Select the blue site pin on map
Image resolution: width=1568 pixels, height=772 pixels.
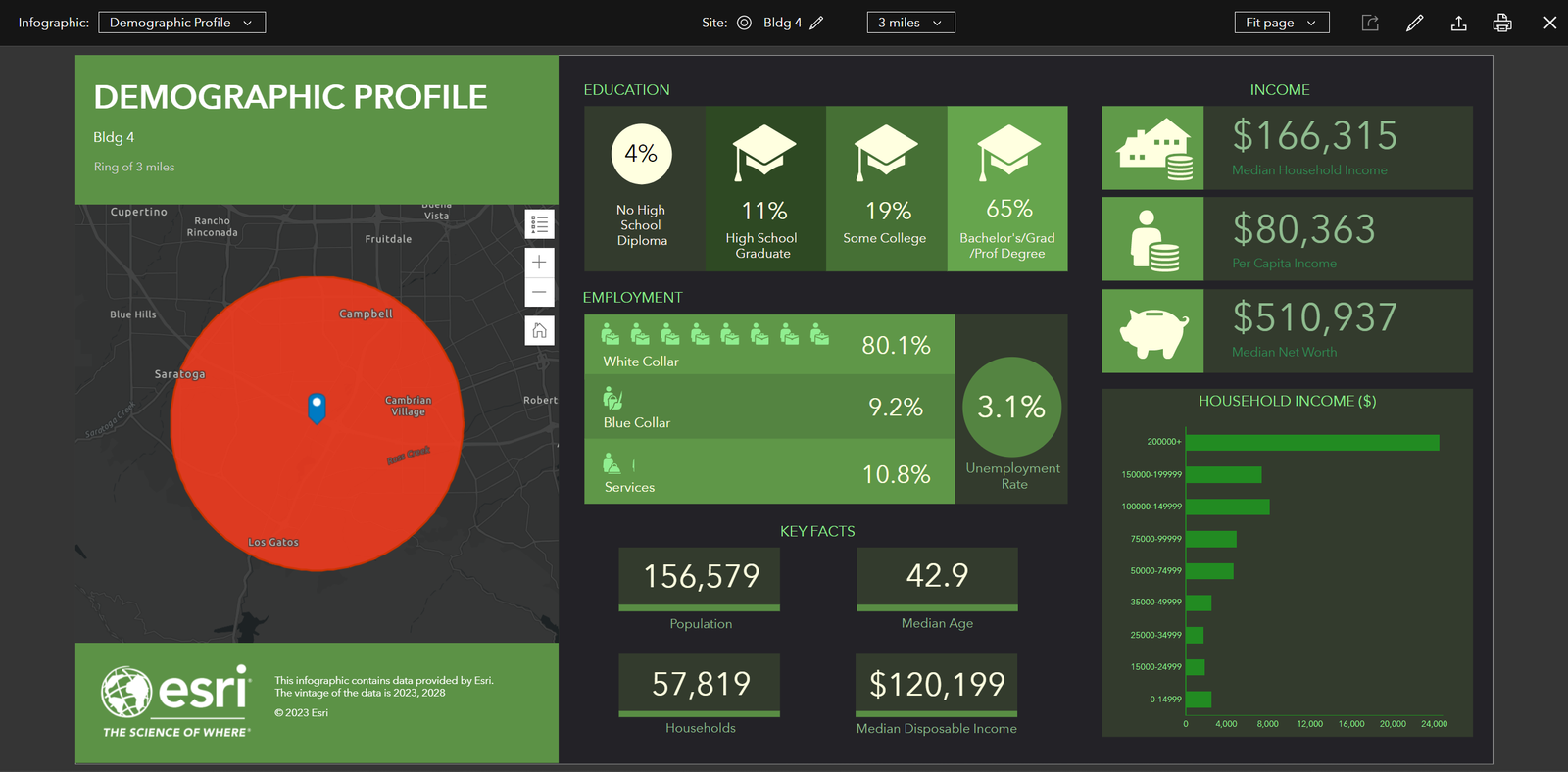tap(317, 407)
